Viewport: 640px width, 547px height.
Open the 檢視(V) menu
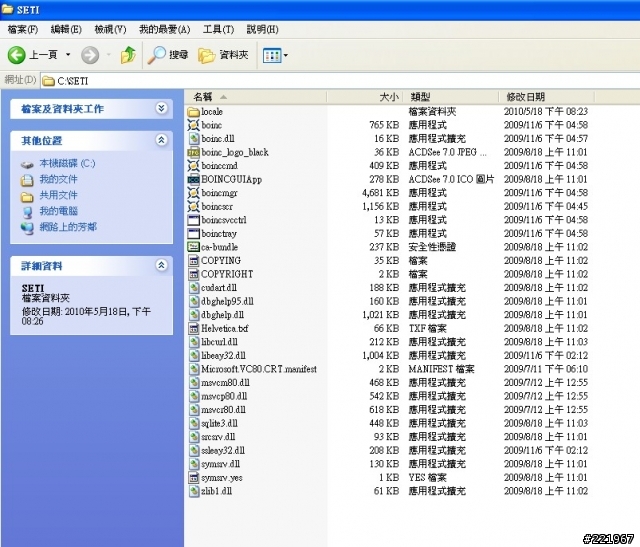(x=110, y=29)
